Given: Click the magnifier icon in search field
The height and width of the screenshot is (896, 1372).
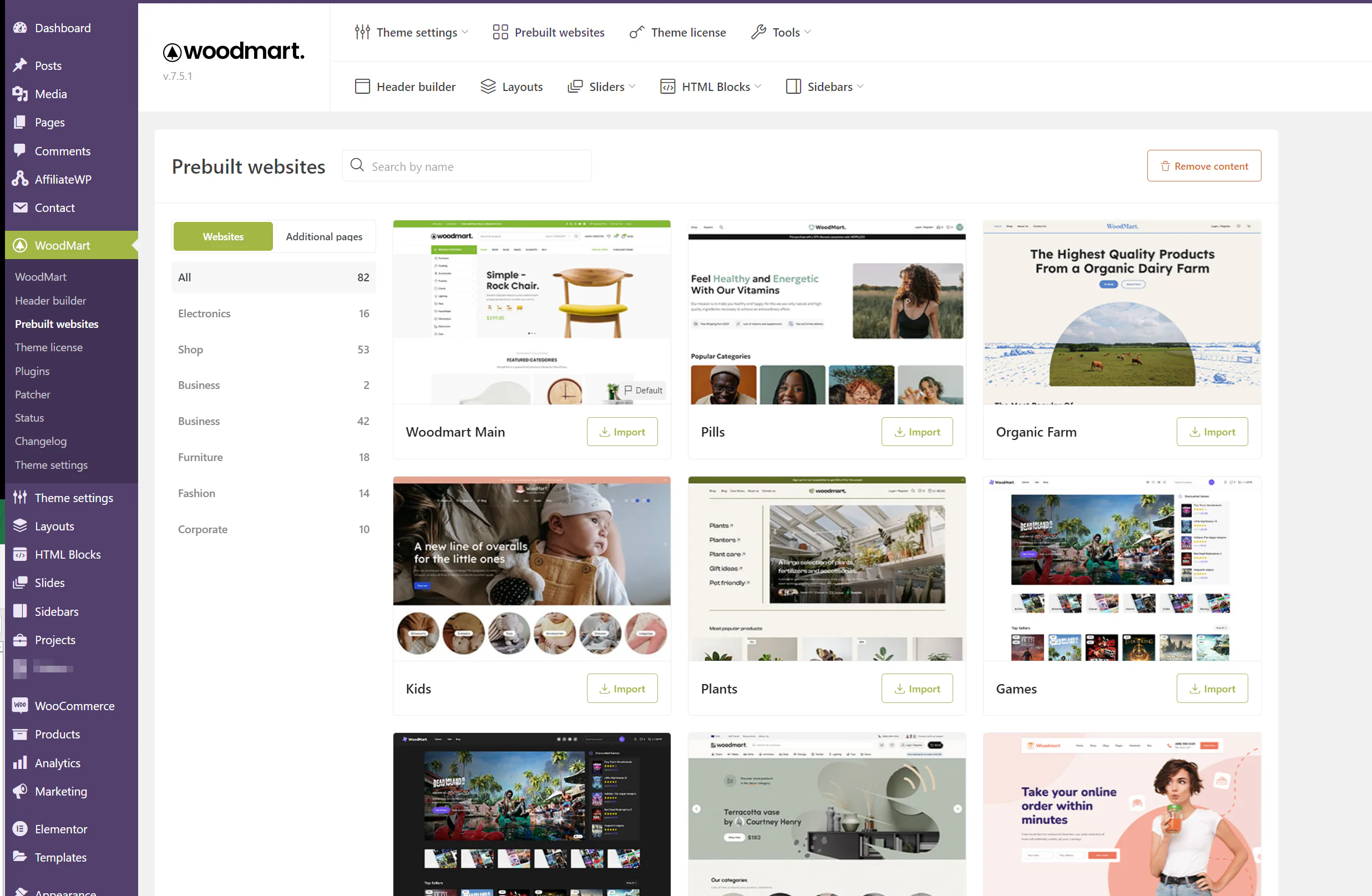Looking at the screenshot, I should point(357,165).
